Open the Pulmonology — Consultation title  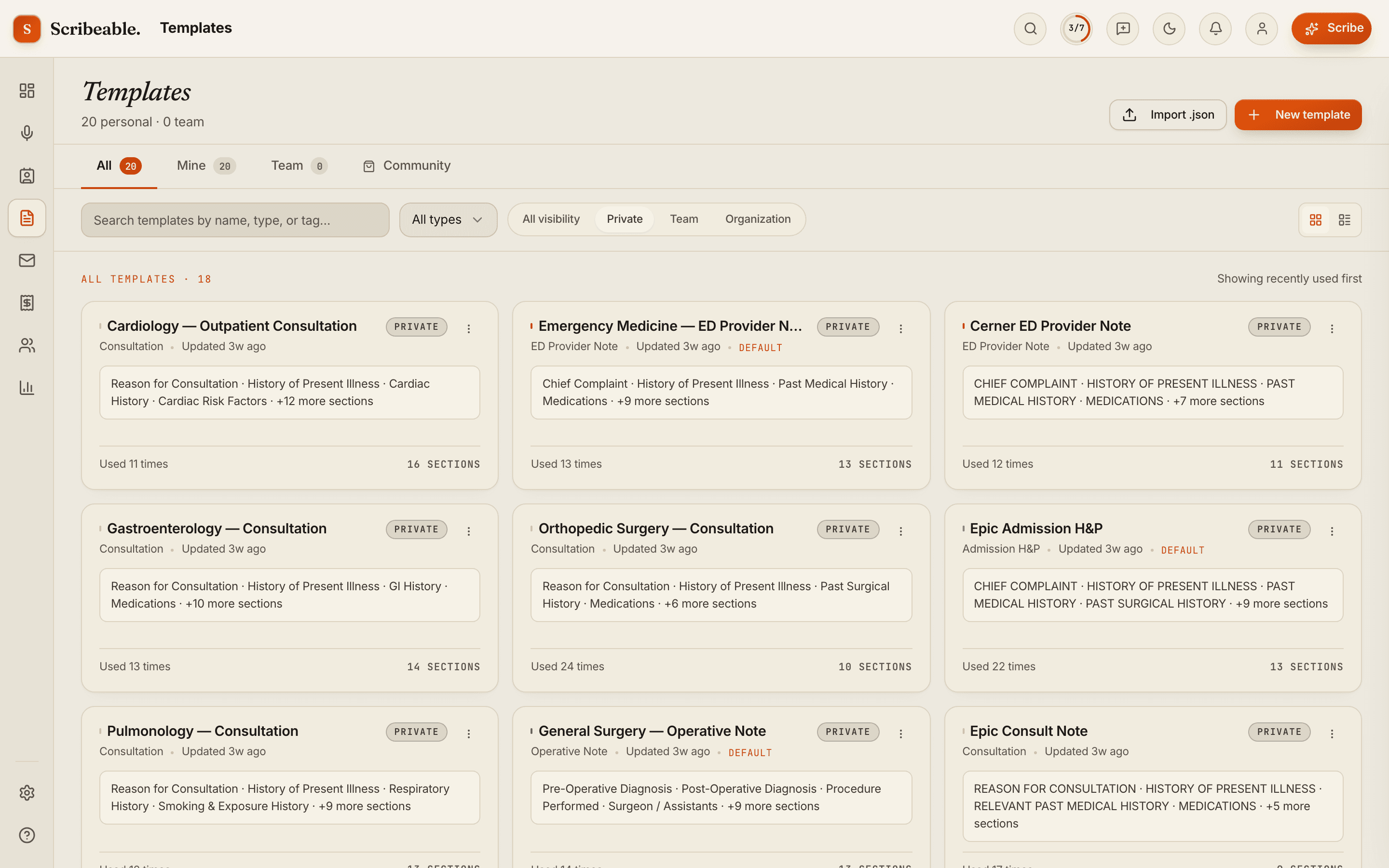tap(203, 732)
